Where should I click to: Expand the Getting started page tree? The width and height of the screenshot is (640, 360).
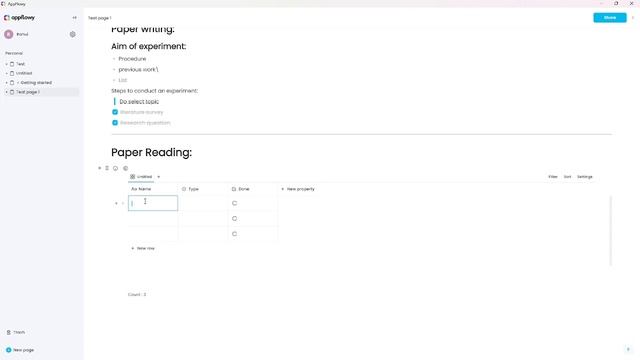[7, 83]
